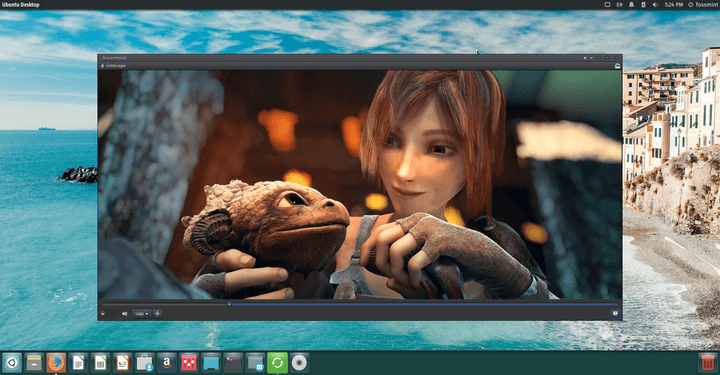Open LibreOffice Calc from the dock

coord(100,363)
